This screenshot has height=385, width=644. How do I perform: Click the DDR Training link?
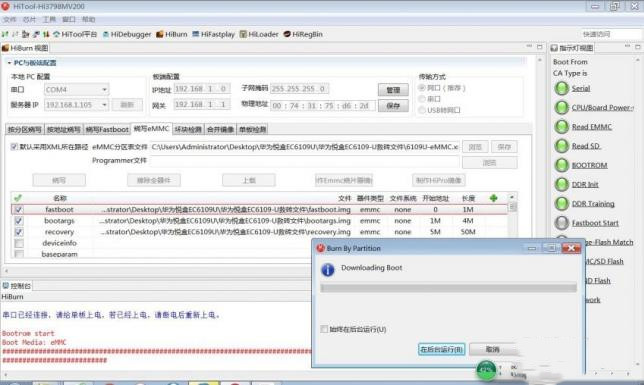(x=593, y=203)
